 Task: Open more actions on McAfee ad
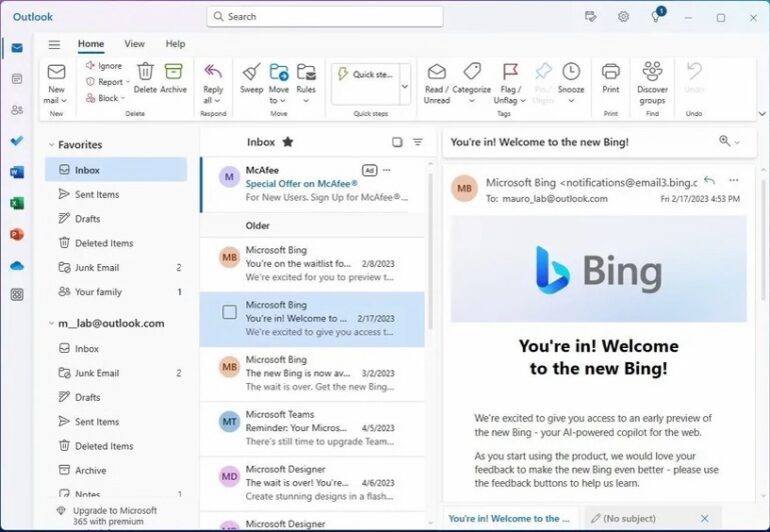coord(386,170)
